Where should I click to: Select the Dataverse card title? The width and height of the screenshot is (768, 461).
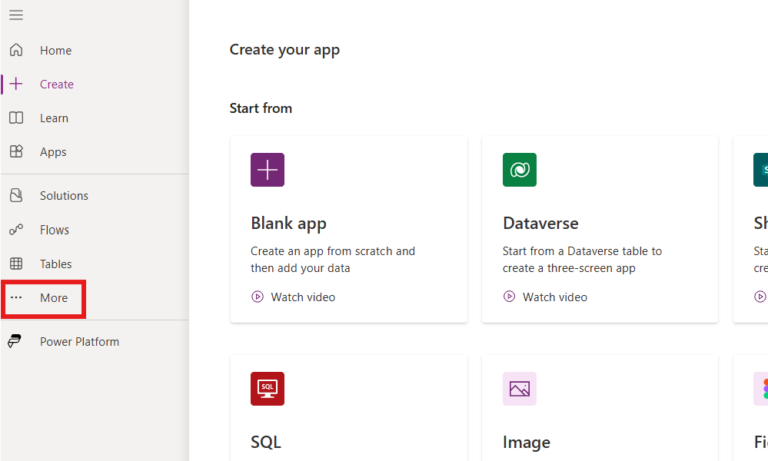(540, 223)
